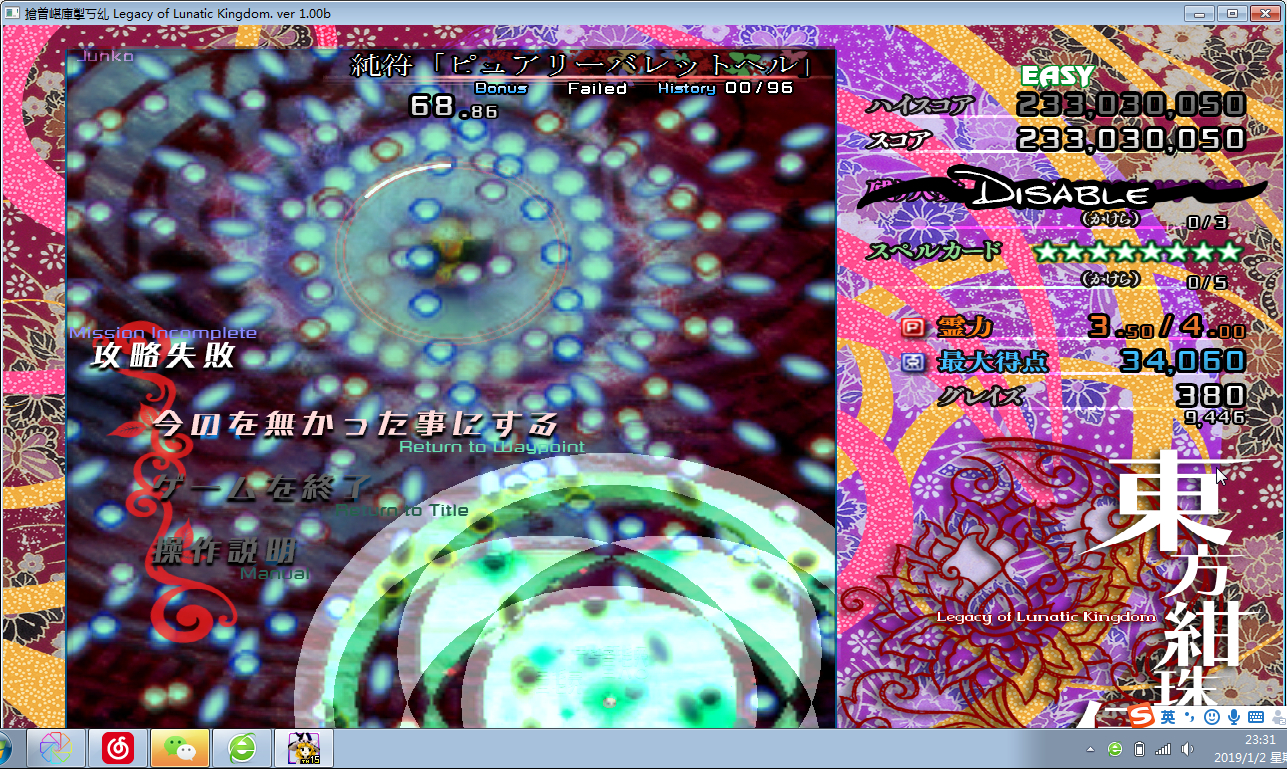The image size is (1287, 769).
Task: Click the Junko boss name label
Action: pyautogui.click(x=104, y=56)
